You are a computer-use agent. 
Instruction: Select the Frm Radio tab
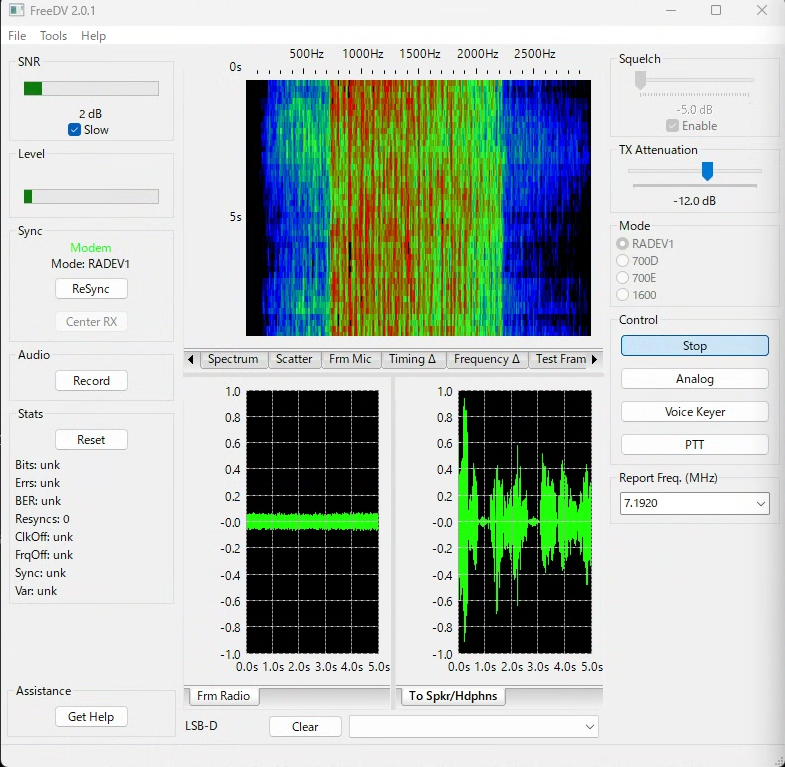point(222,696)
